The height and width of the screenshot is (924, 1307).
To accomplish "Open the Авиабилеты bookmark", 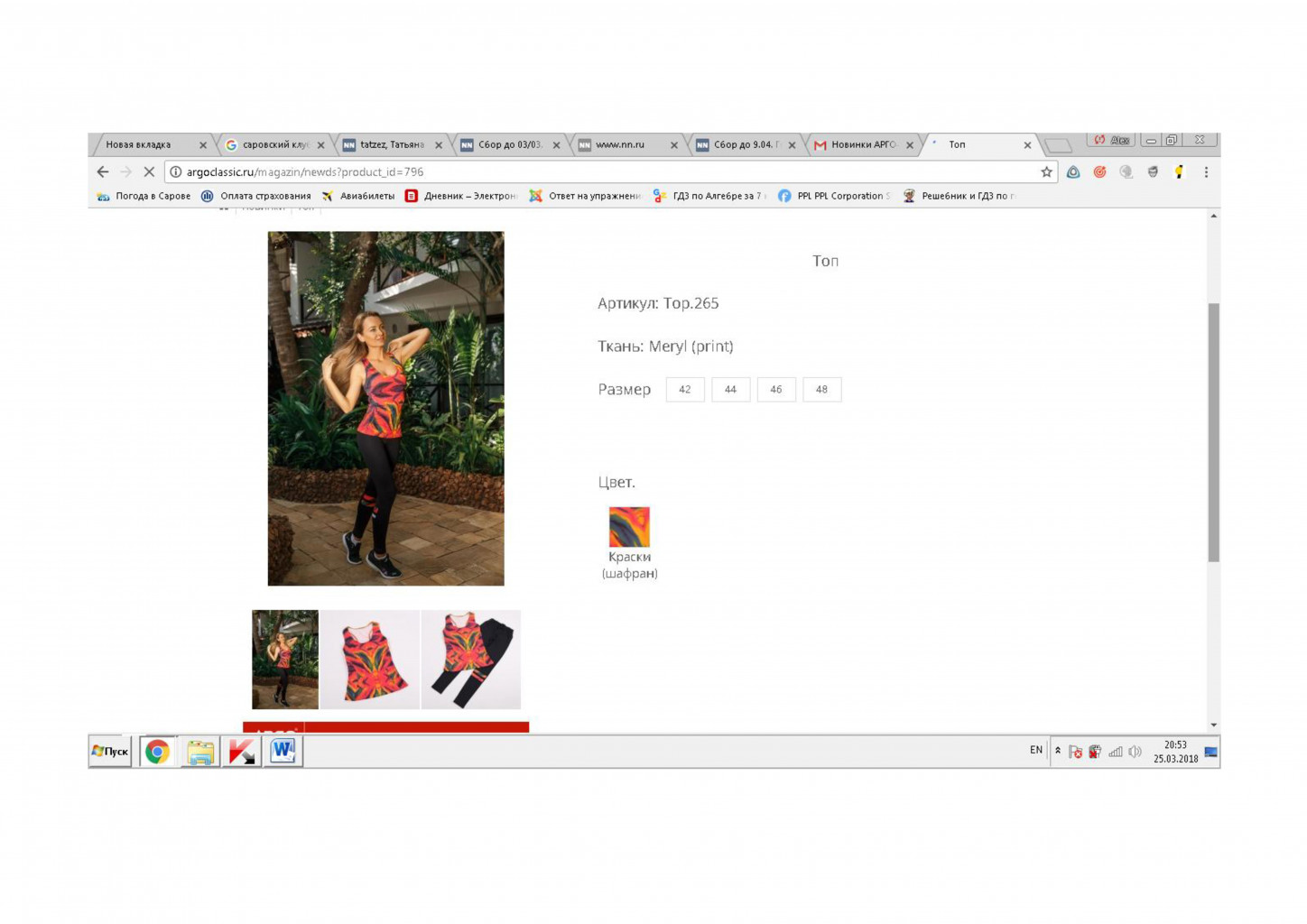I will pos(358,196).
